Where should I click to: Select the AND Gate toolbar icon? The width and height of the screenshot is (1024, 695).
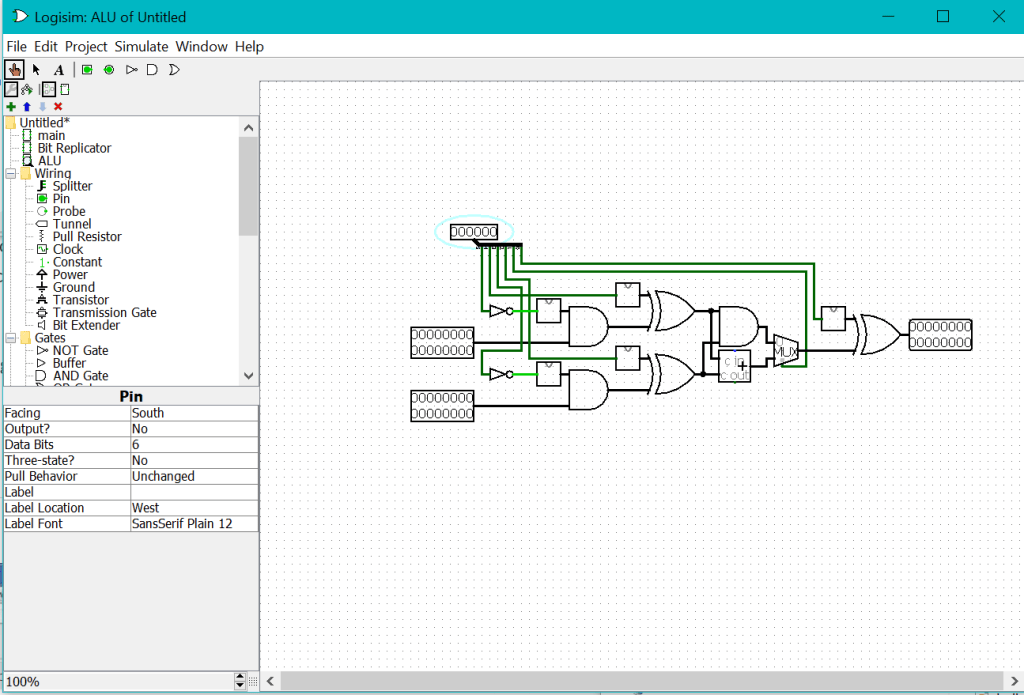(x=152, y=70)
